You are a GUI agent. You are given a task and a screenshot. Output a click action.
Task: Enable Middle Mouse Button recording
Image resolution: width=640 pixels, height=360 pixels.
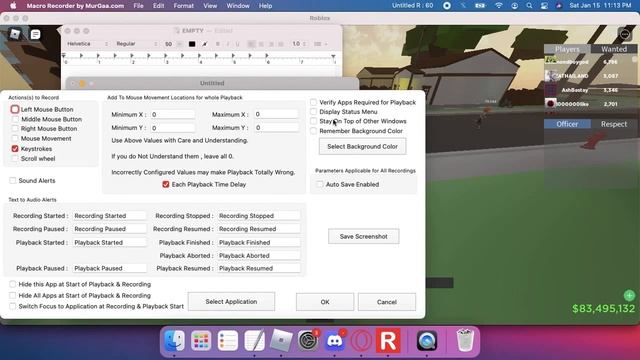click(x=15, y=119)
